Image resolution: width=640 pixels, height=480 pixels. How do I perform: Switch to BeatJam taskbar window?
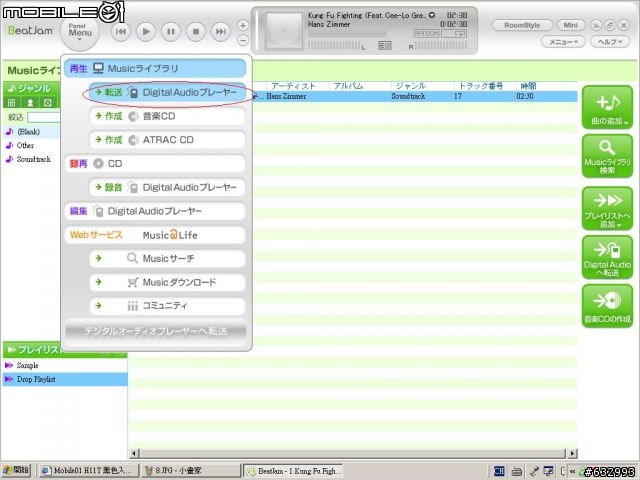tap(293, 471)
